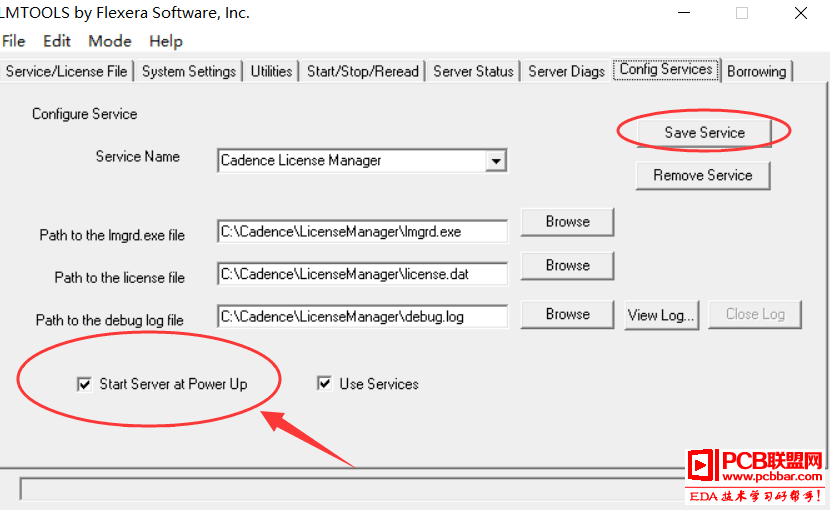Click the debug.log path input field
This screenshot has width=830, height=510.
click(x=362, y=316)
